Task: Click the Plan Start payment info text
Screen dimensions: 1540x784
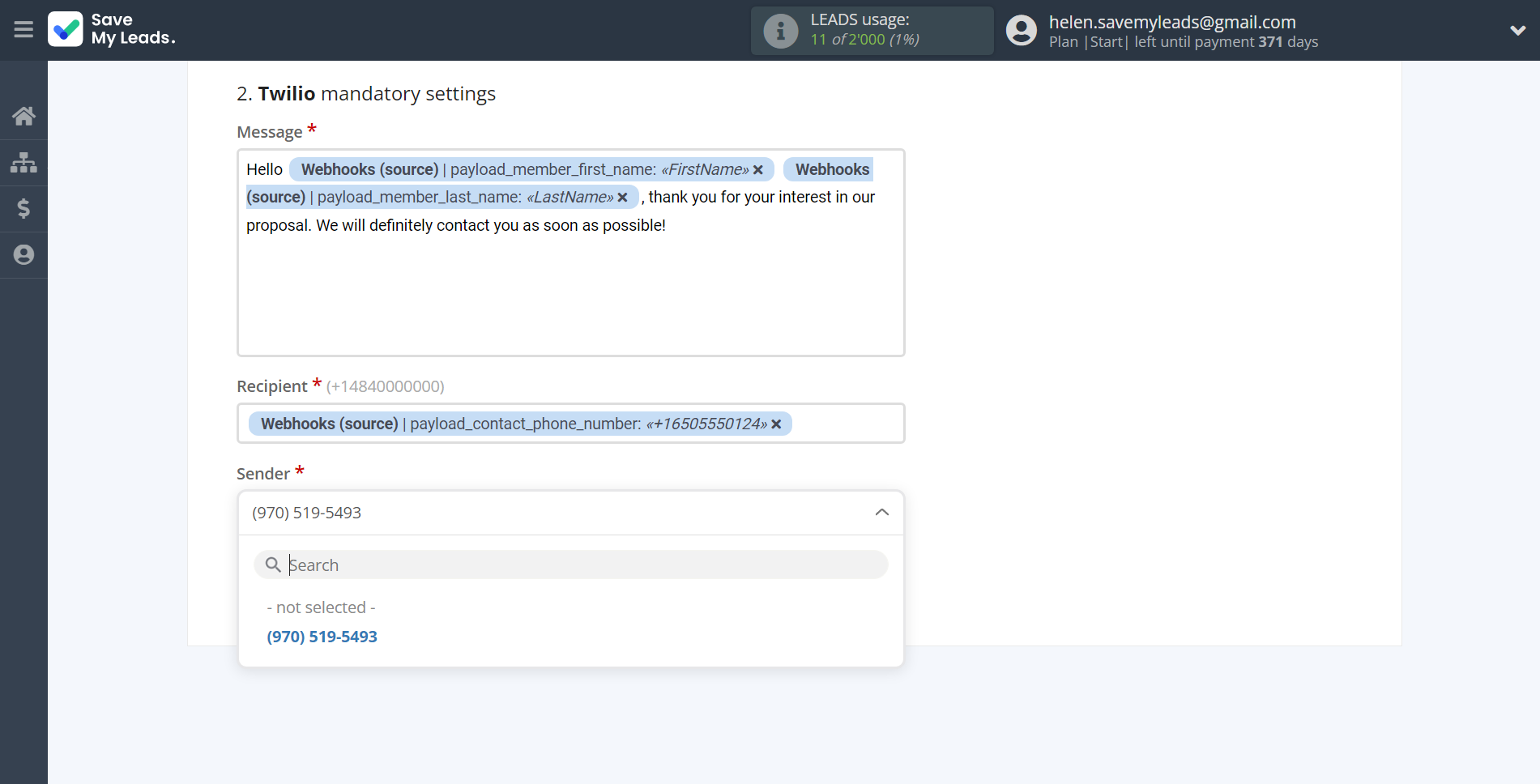Action: (x=1184, y=41)
